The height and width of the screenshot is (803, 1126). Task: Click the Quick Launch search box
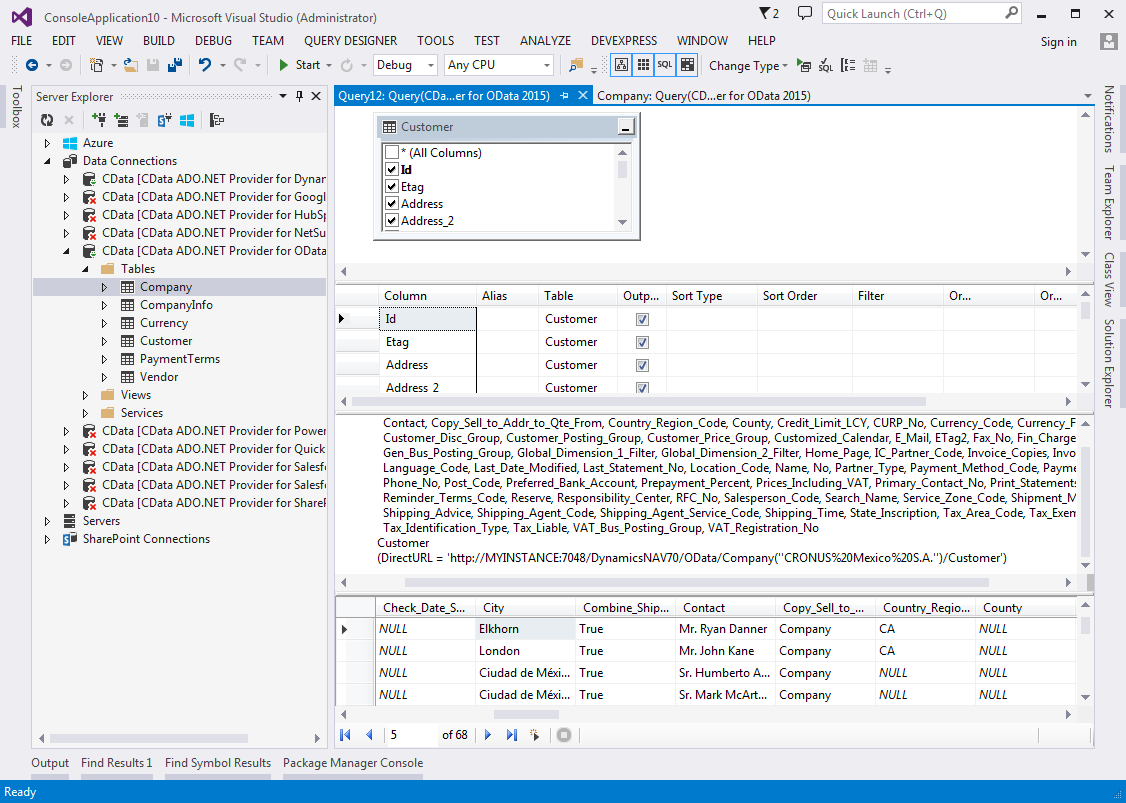[910, 14]
